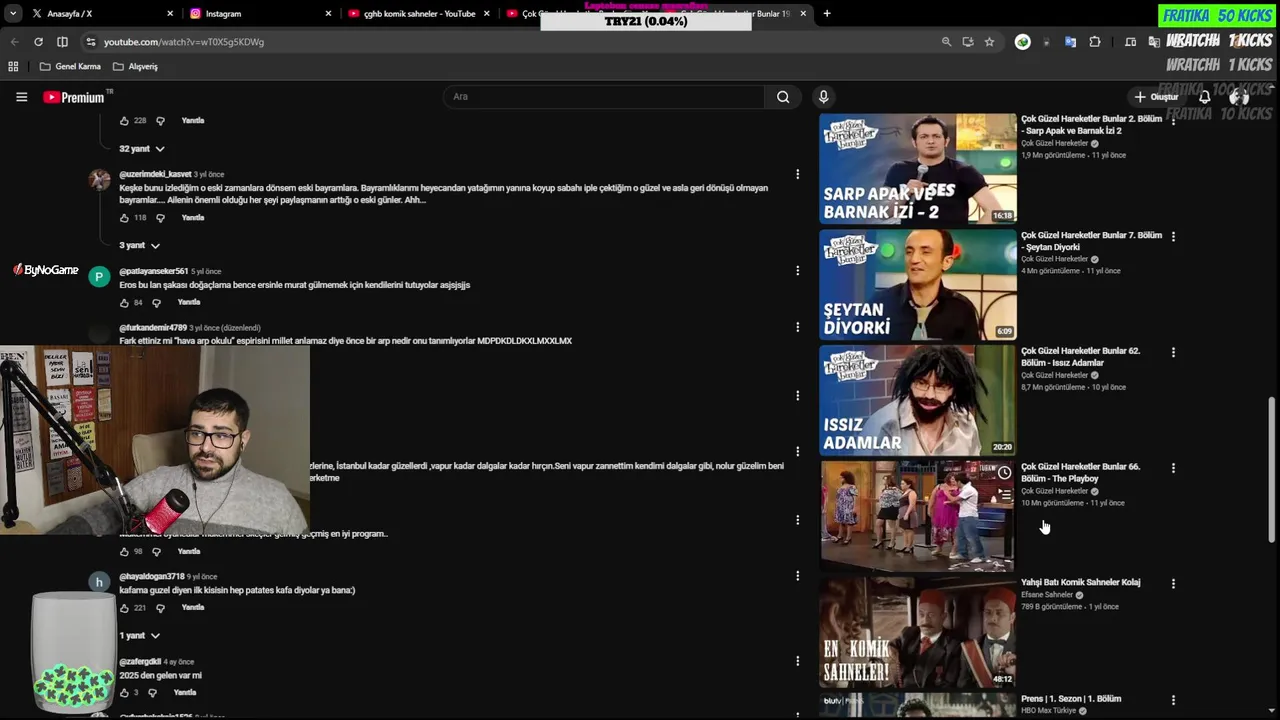Screen dimensions: 1280x720
Task: Dislike the comment by @zafergdkil
Action: click(152, 693)
